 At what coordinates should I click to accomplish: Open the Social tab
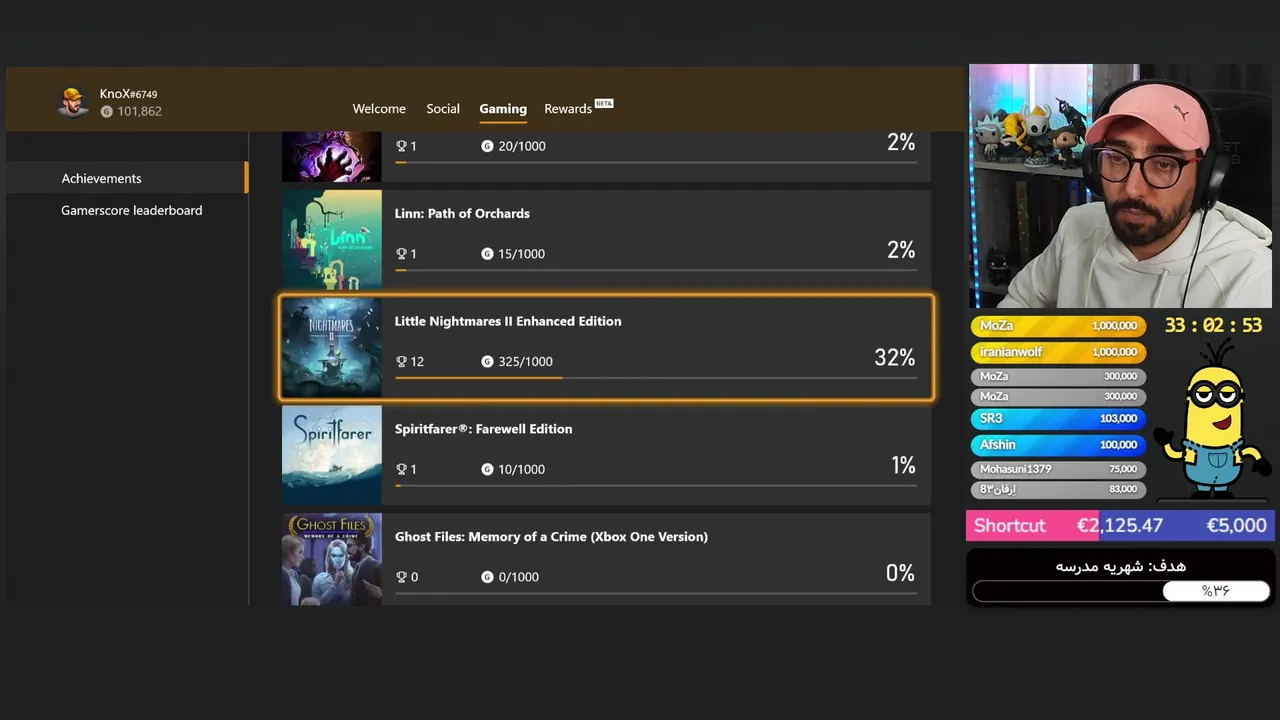click(443, 109)
